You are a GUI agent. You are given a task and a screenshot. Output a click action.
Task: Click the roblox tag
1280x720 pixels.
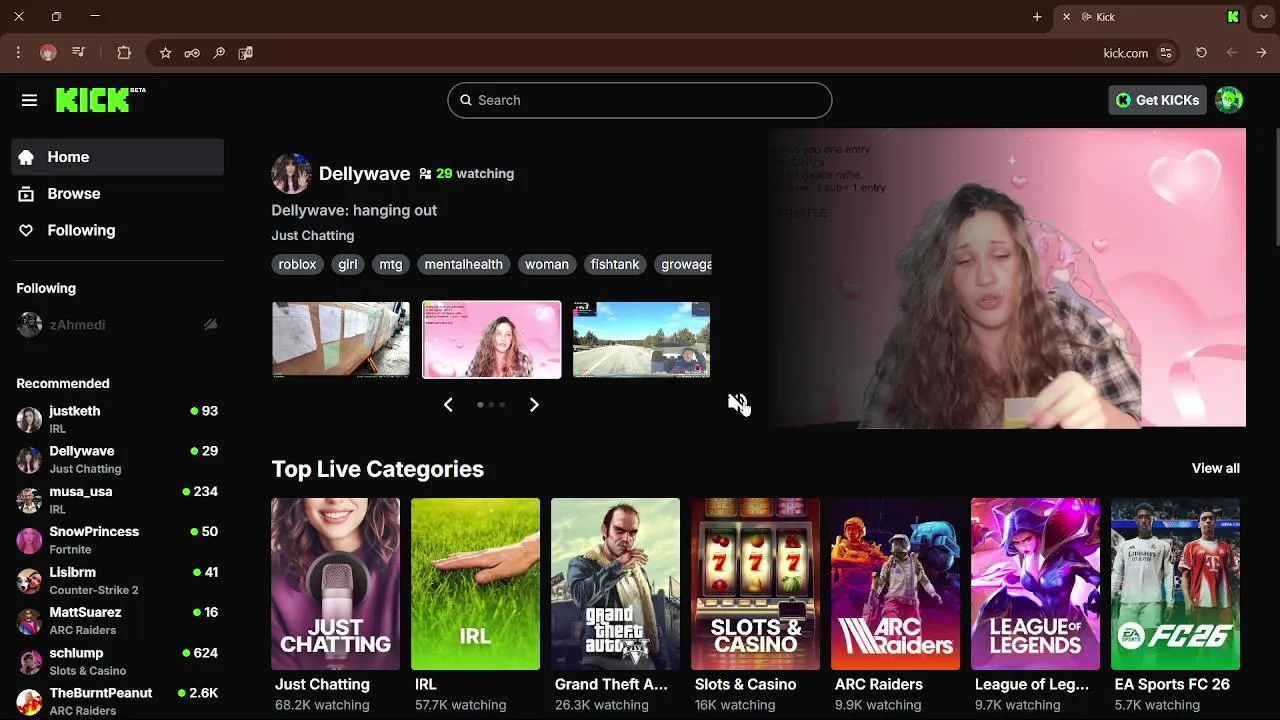pyautogui.click(x=297, y=264)
